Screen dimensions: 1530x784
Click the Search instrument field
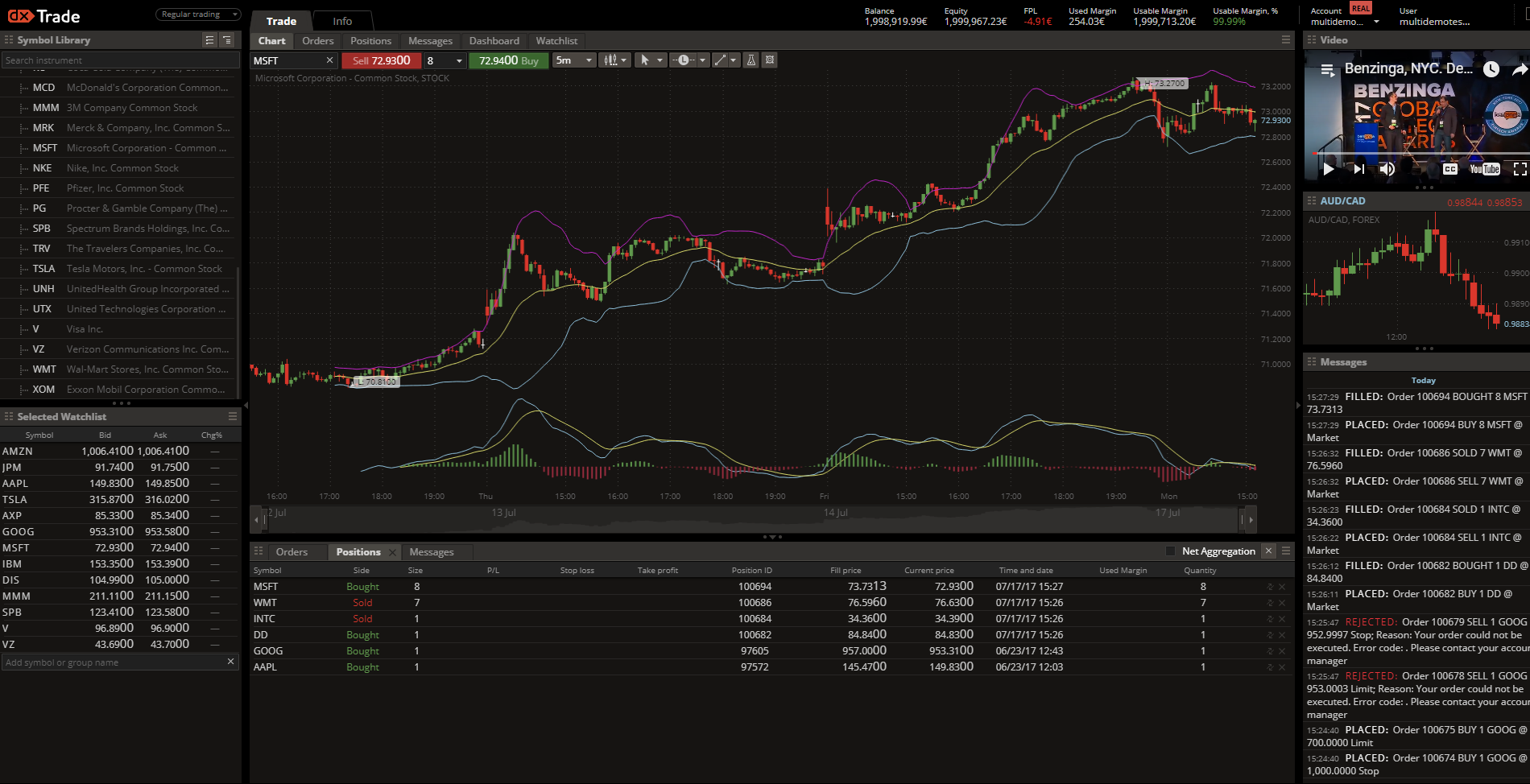tap(121, 60)
